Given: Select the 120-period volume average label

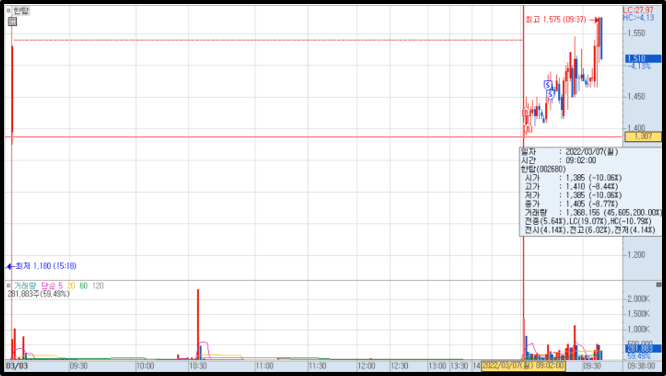Looking at the screenshot, I should pos(98,286).
